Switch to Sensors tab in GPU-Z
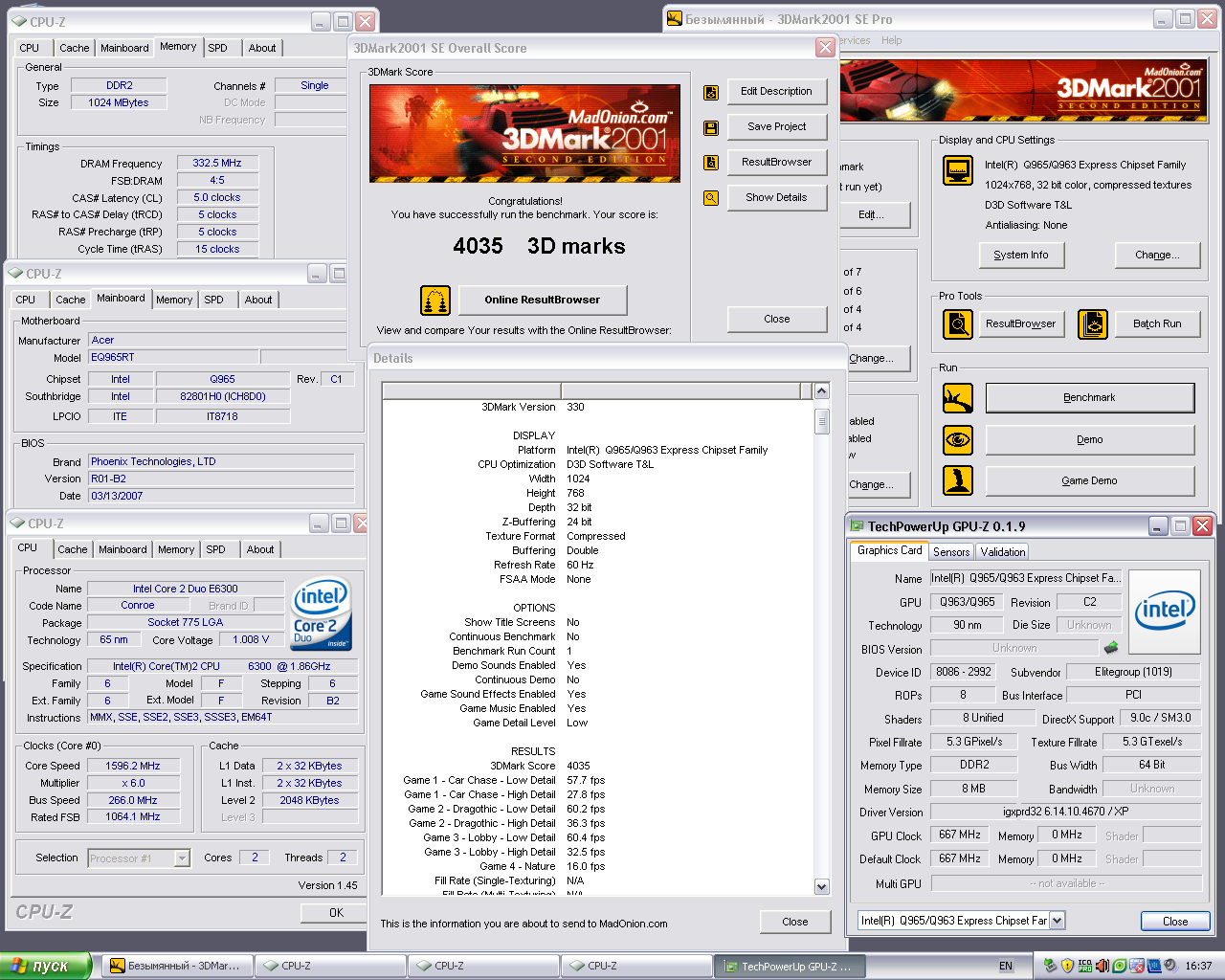This screenshot has width=1225, height=980. point(951,552)
